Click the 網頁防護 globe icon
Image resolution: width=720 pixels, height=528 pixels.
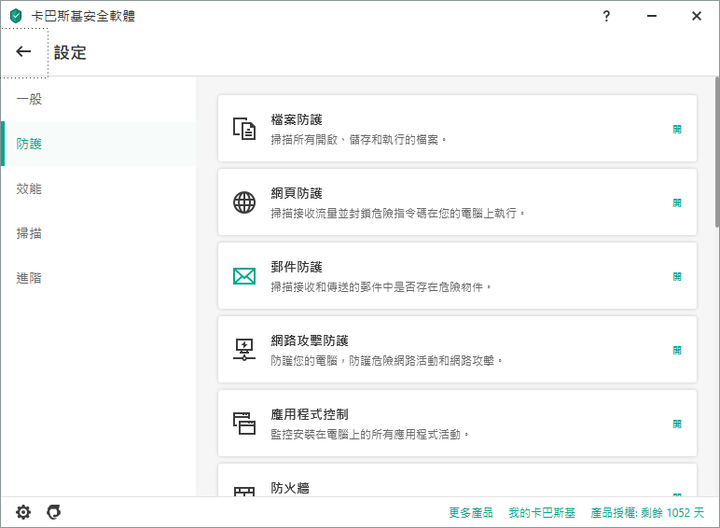(244, 202)
